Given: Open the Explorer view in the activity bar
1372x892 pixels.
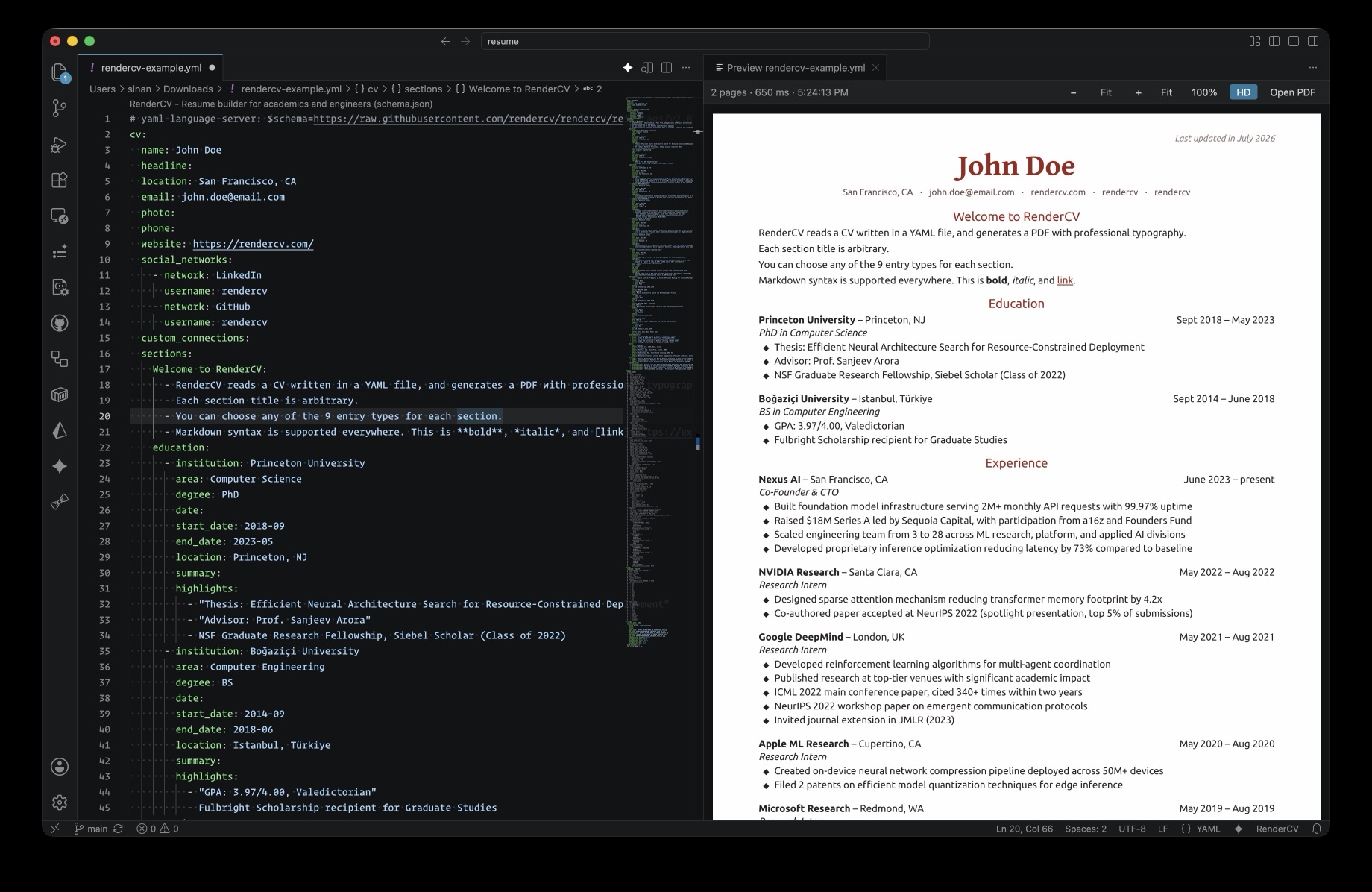Looking at the screenshot, I should point(60,72).
